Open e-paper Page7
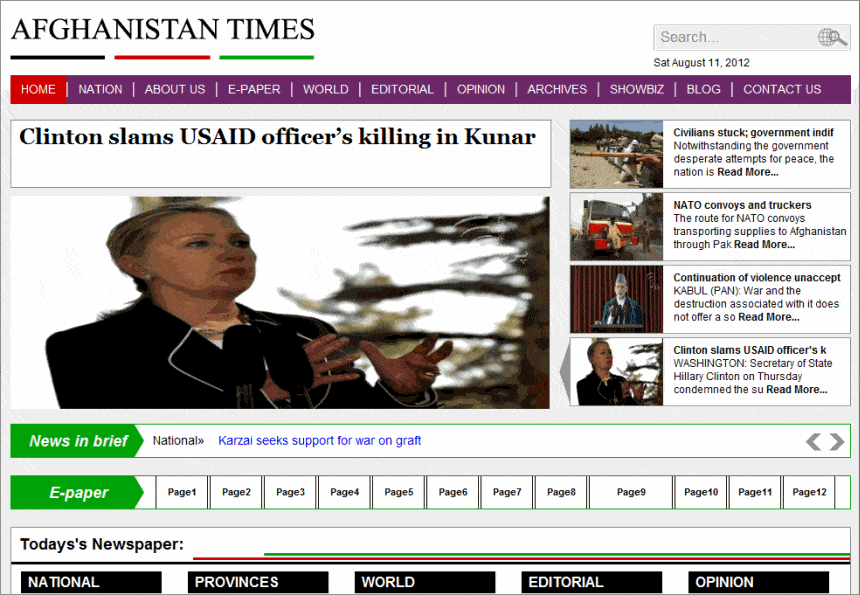The width and height of the screenshot is (860, 595). [507, 492]
